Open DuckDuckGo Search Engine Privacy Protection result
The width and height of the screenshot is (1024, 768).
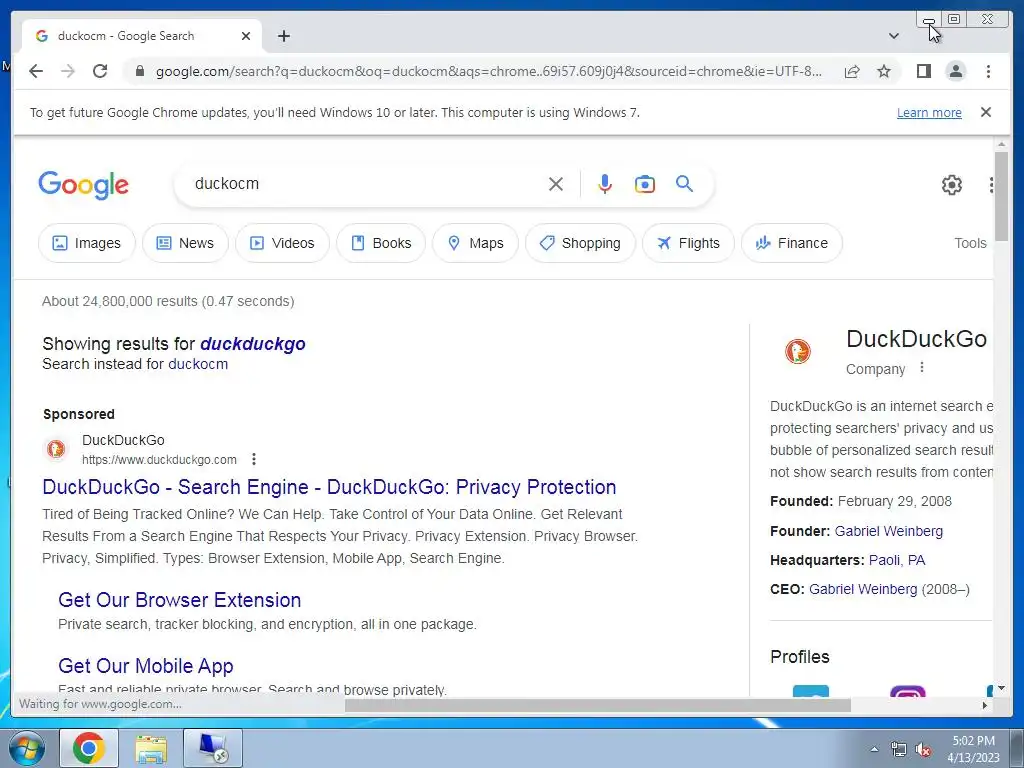(329, 487)
